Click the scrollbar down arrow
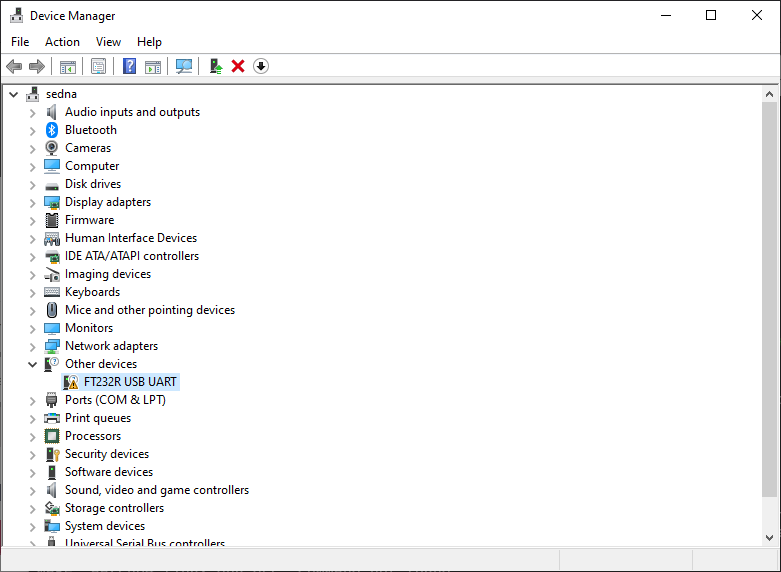The image size is (781, 572). [770, 538]
